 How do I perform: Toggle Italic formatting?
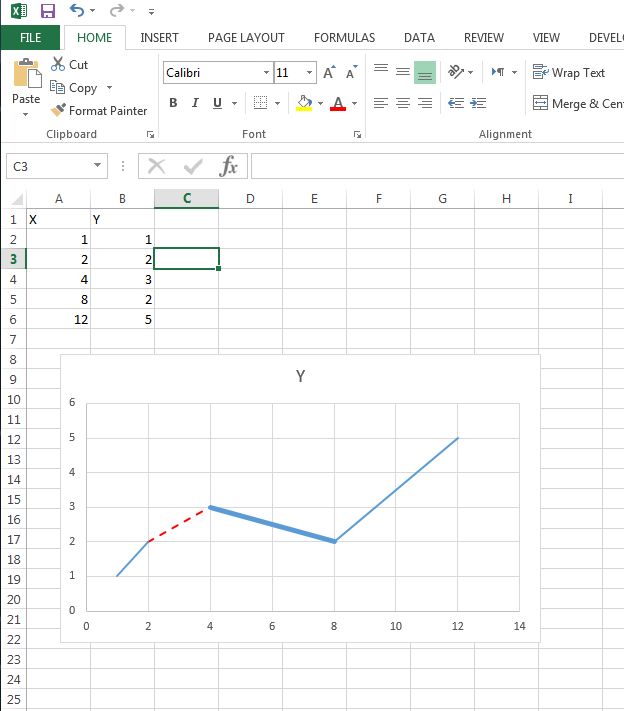pos(195,103)
